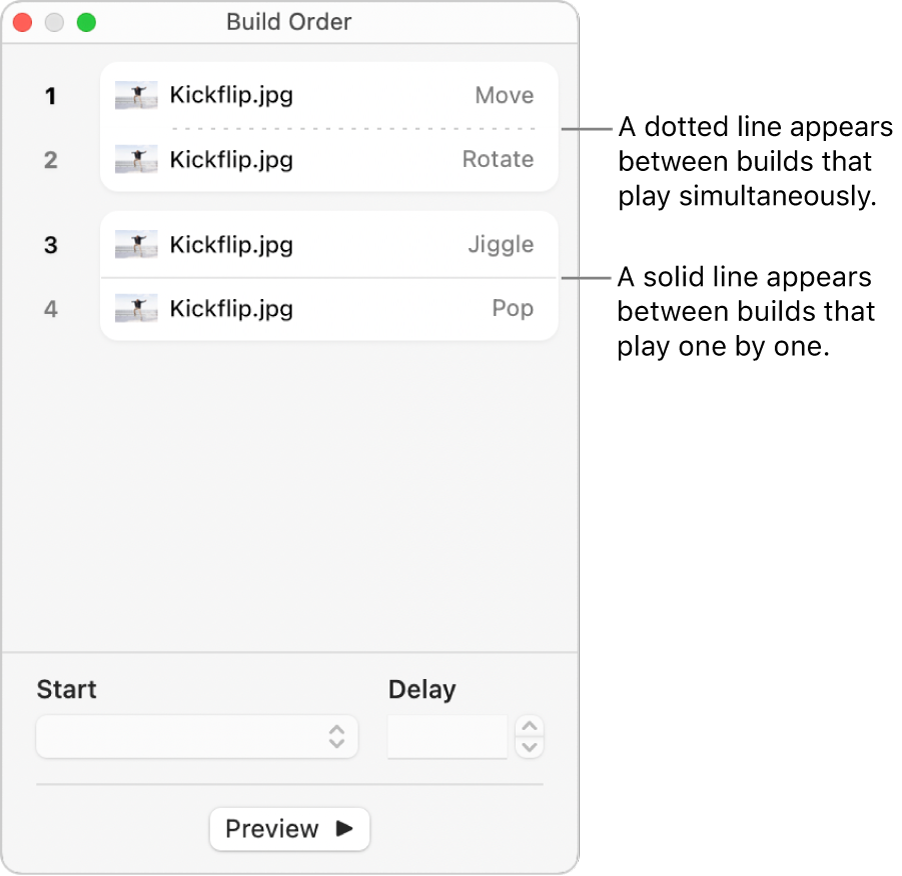
Task: Increase Delay with the up stepper arrow
Action: click(x=531, y=727)
